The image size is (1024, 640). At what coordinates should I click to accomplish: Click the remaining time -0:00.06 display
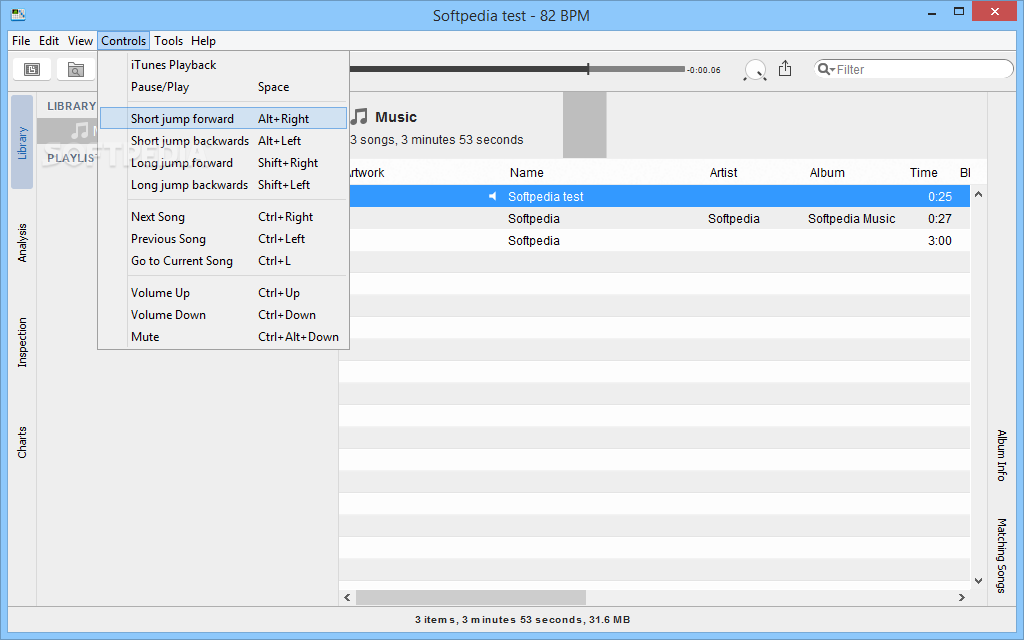[x=704, y=70]
